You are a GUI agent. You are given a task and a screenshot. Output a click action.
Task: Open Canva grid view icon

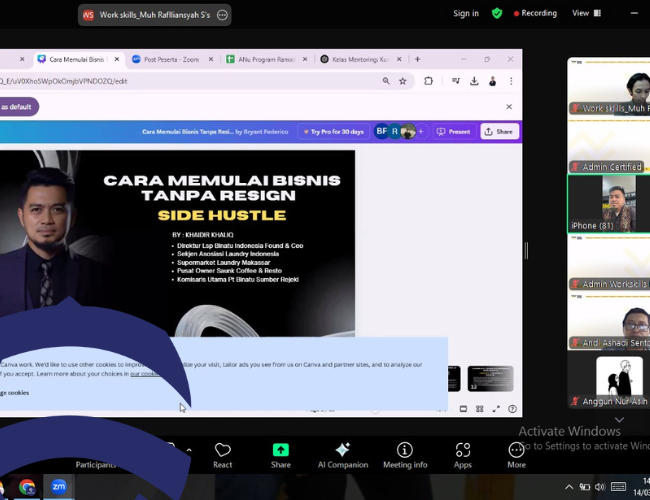click(480, 409)
